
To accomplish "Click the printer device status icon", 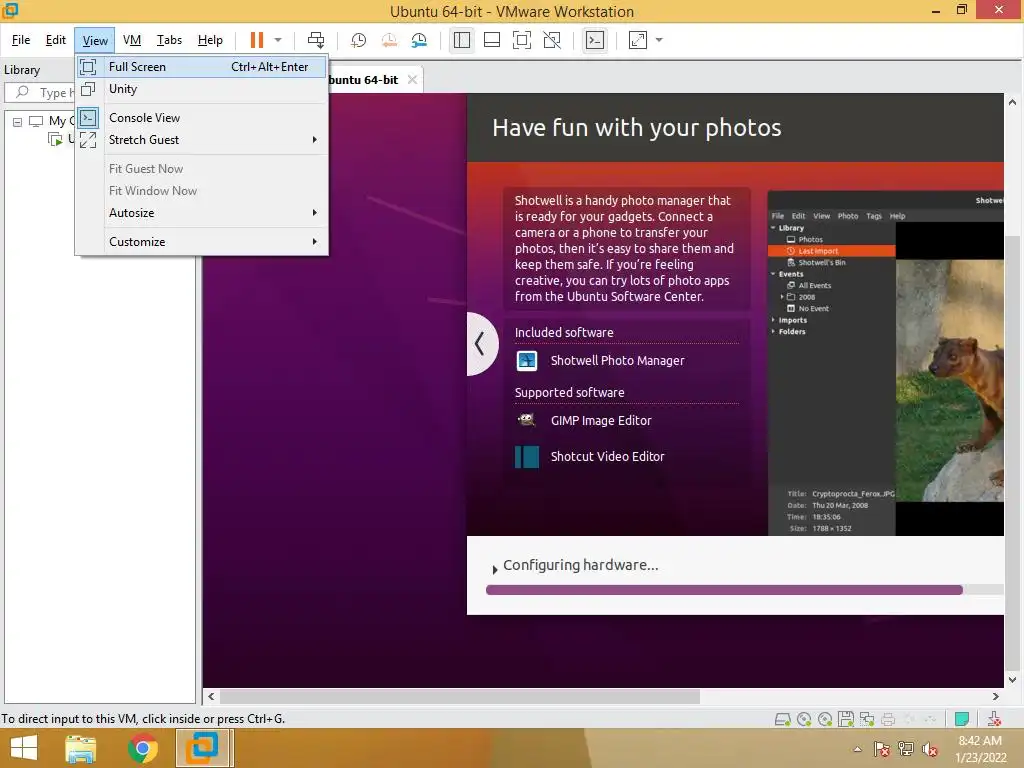I will pyautogui.click(x=888, y=720).
